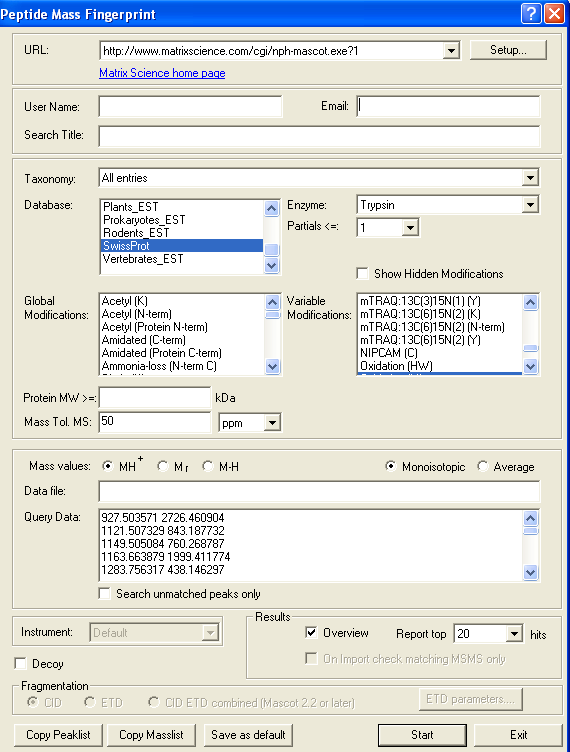Select mTRAQ:13C(6)15N(2) (N-term) variable modification
Viewport: 570px width, 752px height.
[441, 327]
